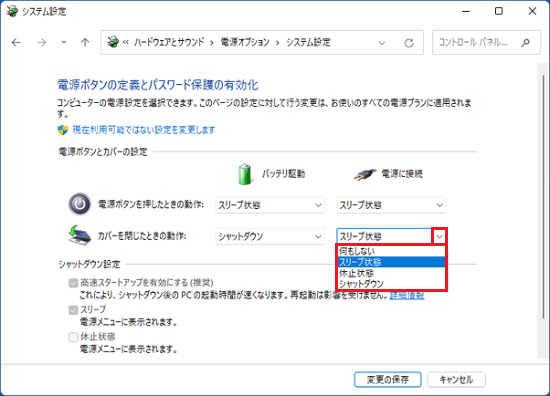The height and width of the screenshot is (396, 550).
Task: Go forward with the right arrow button
Action: pos(42,43)
